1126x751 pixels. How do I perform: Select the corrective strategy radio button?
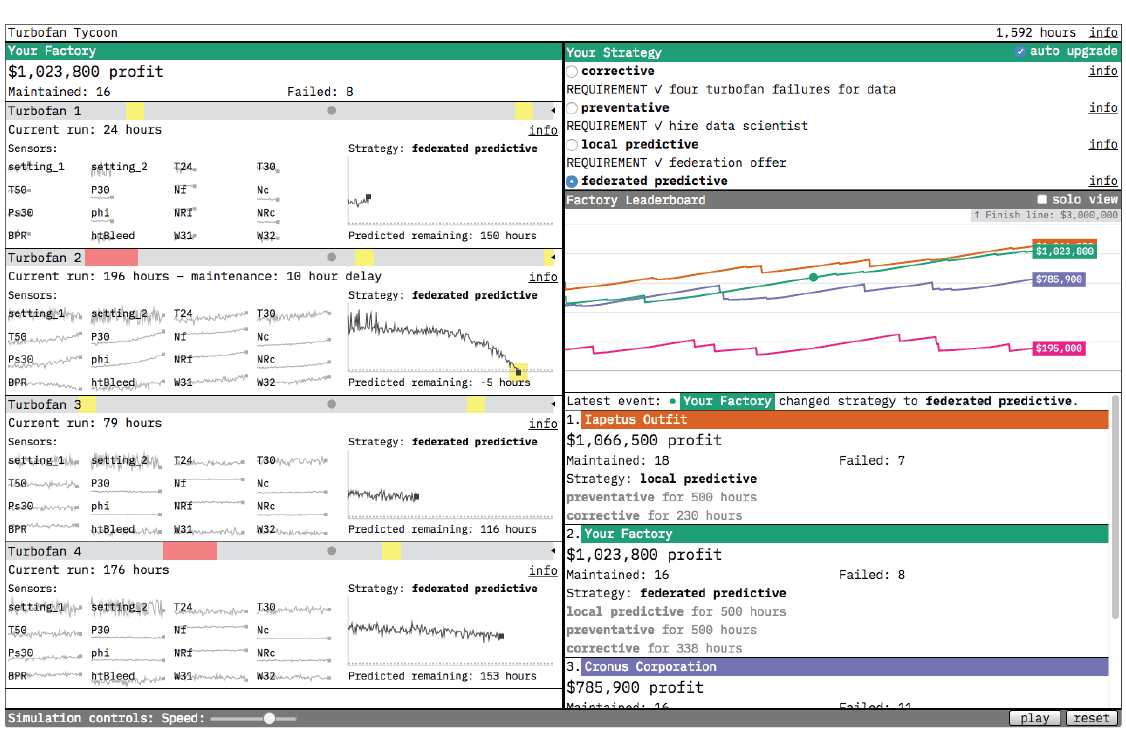point(571,71)
